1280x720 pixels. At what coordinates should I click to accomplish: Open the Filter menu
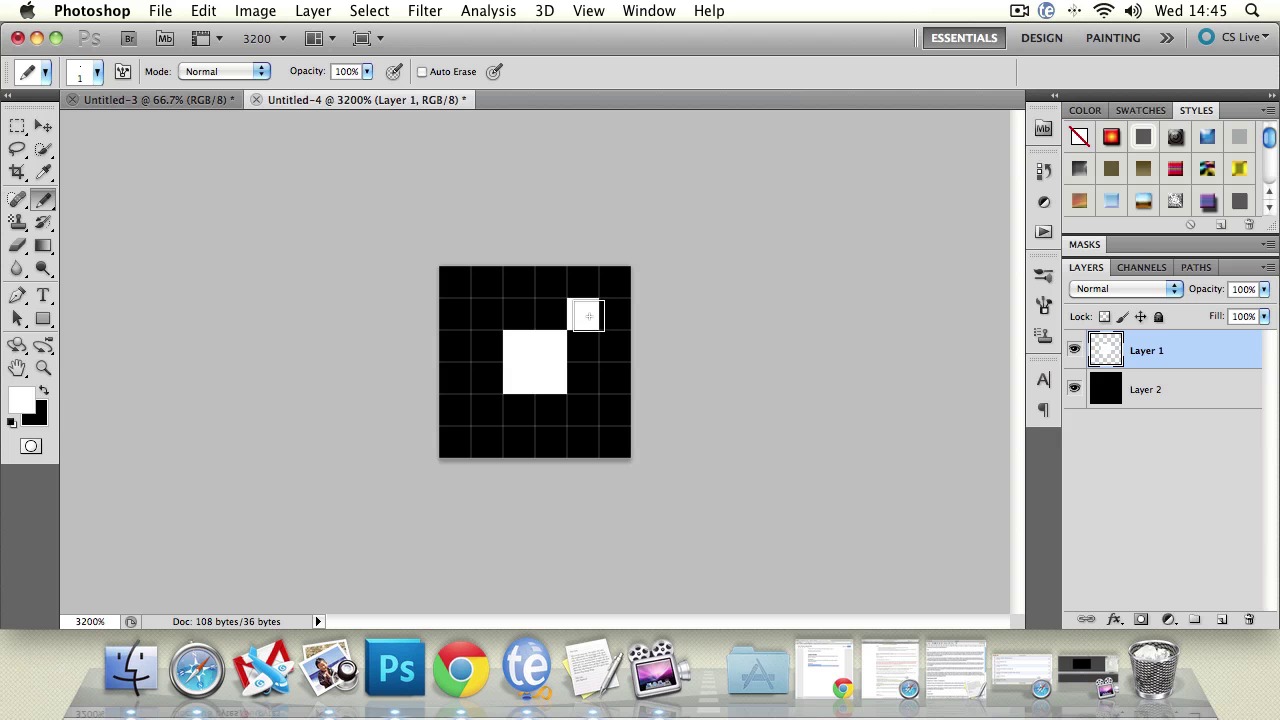coord(424,11)
